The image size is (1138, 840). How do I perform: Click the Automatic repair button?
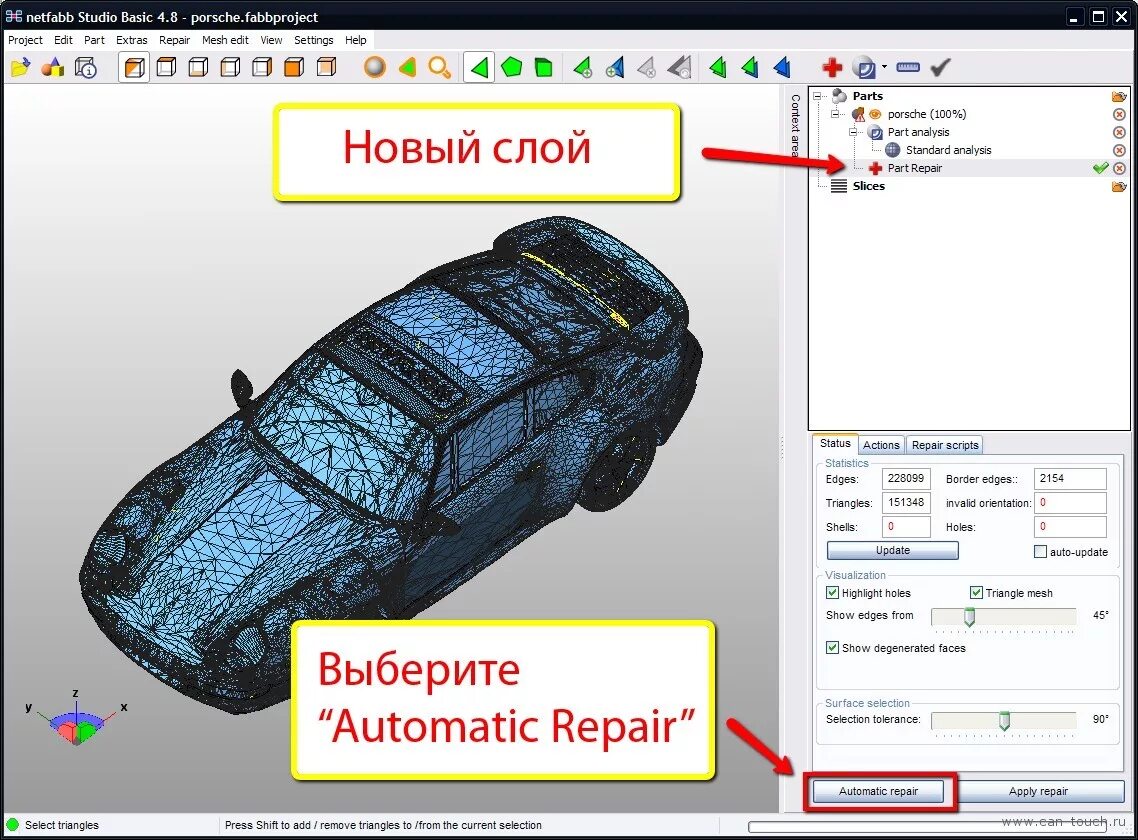[878, 791]
